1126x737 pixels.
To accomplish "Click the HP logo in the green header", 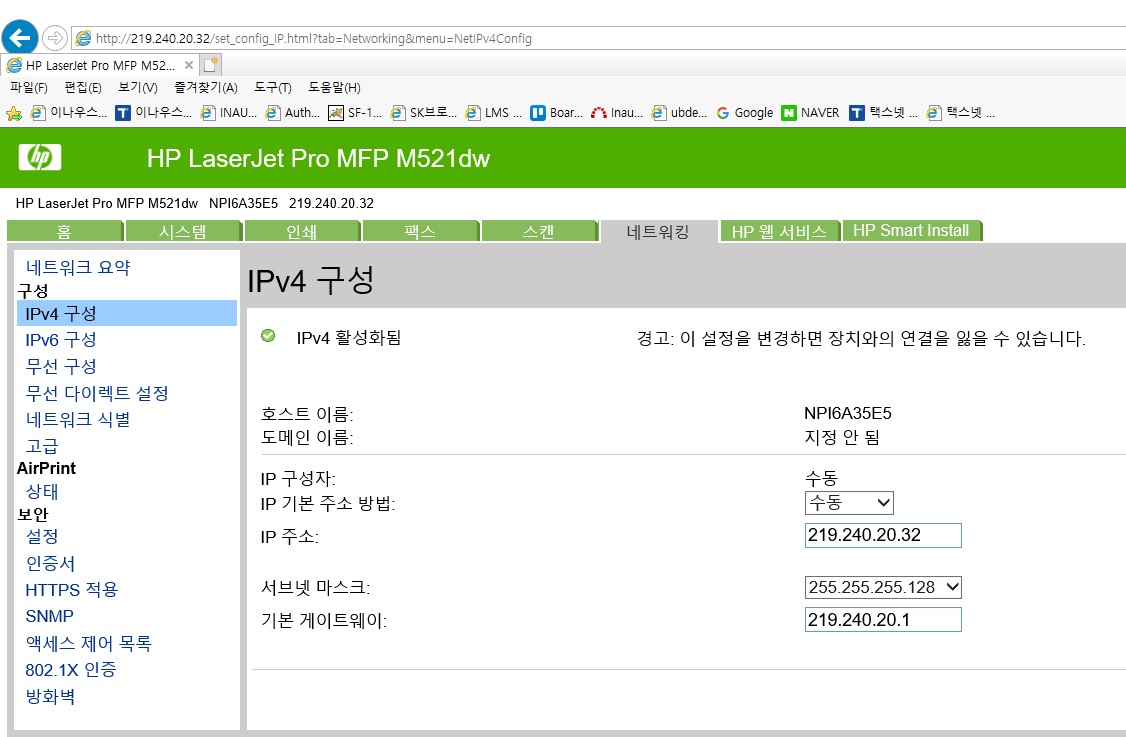I will point(39,157).
